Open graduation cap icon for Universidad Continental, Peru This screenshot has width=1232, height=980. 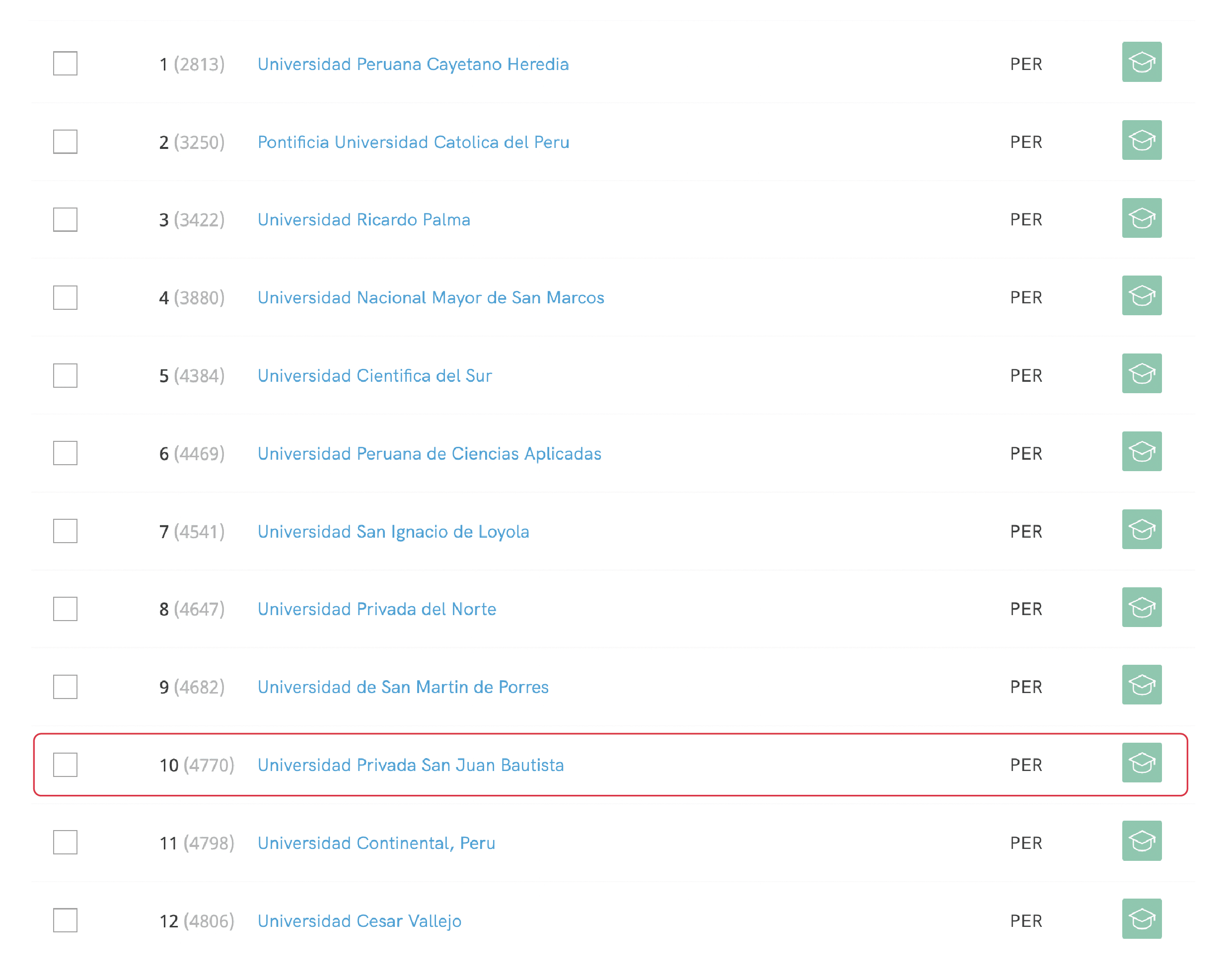coord(1141,841)
